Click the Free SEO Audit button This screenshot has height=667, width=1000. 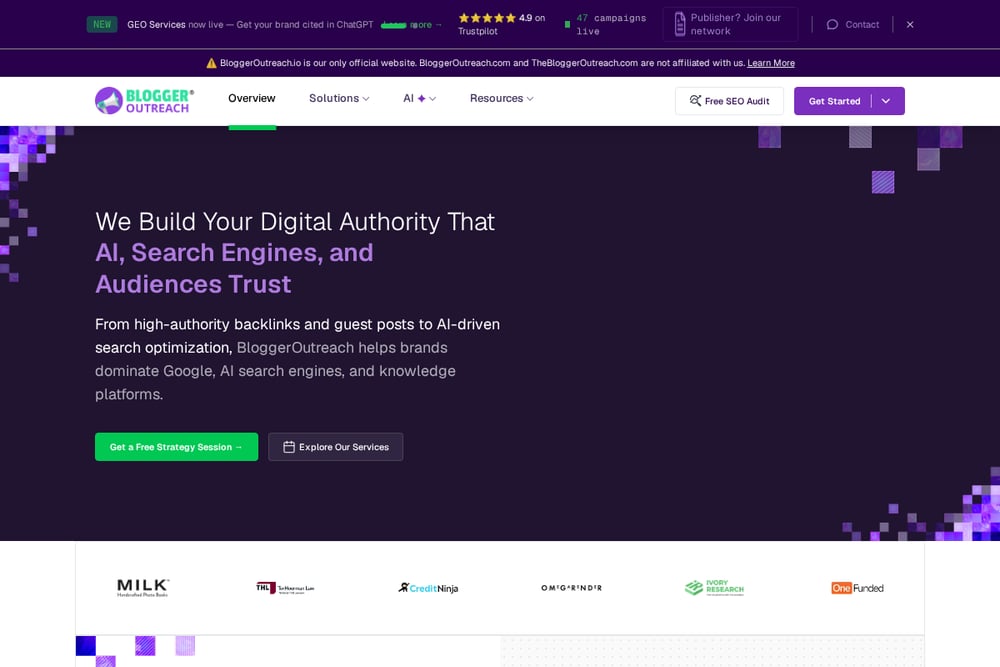(729, 101)
